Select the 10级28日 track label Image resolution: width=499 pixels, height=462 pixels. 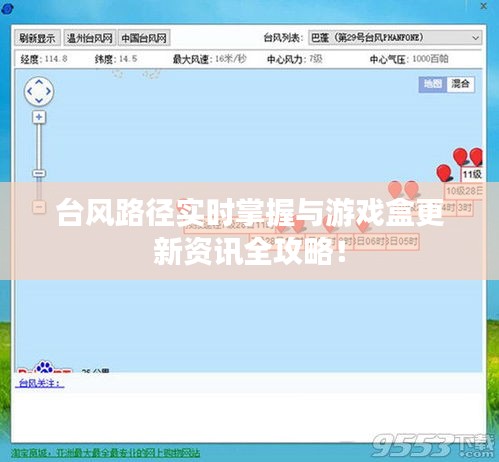tap(464, 191)
